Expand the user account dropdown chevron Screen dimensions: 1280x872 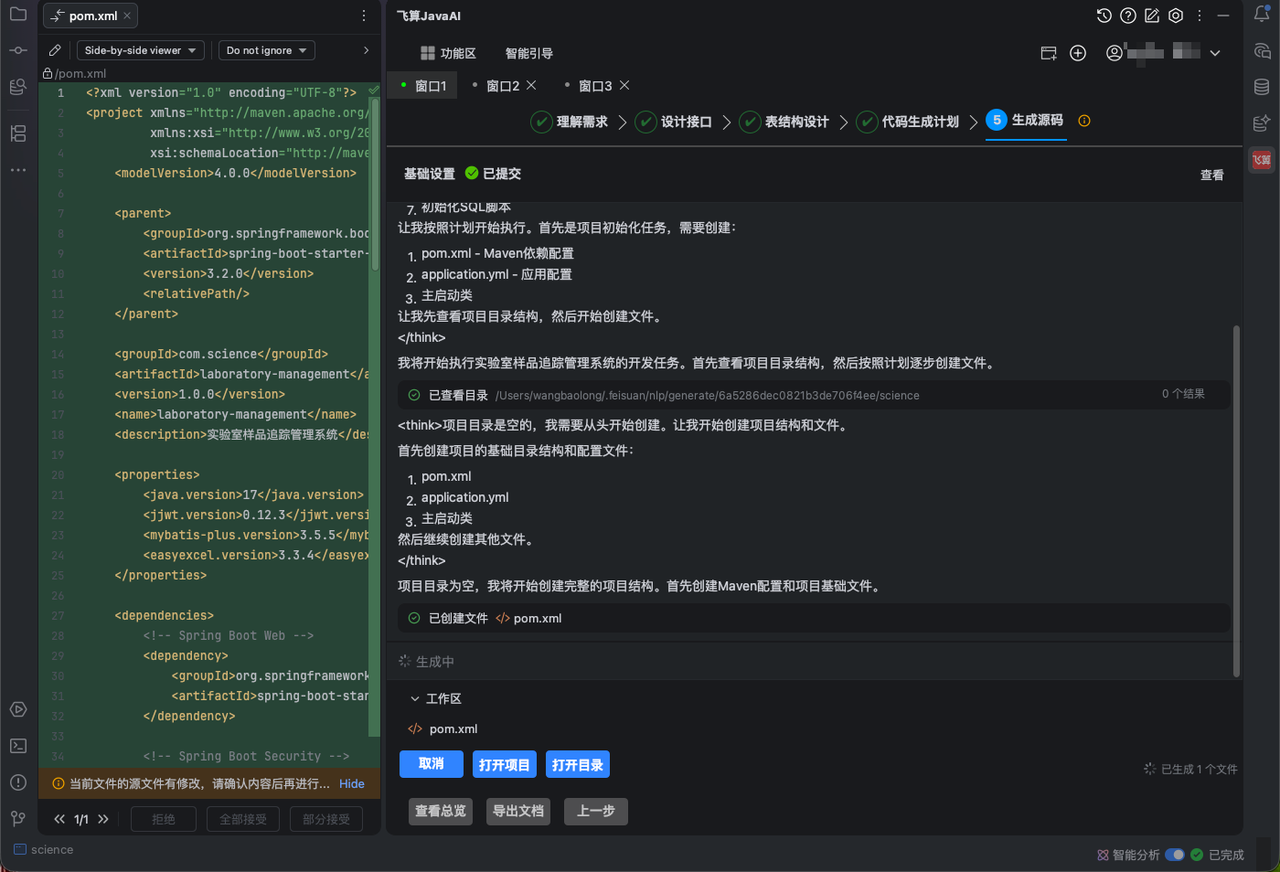(1215, 53)
